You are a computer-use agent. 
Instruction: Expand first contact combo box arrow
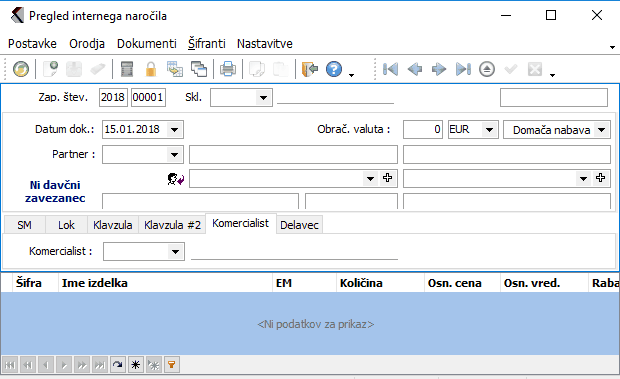370,179
